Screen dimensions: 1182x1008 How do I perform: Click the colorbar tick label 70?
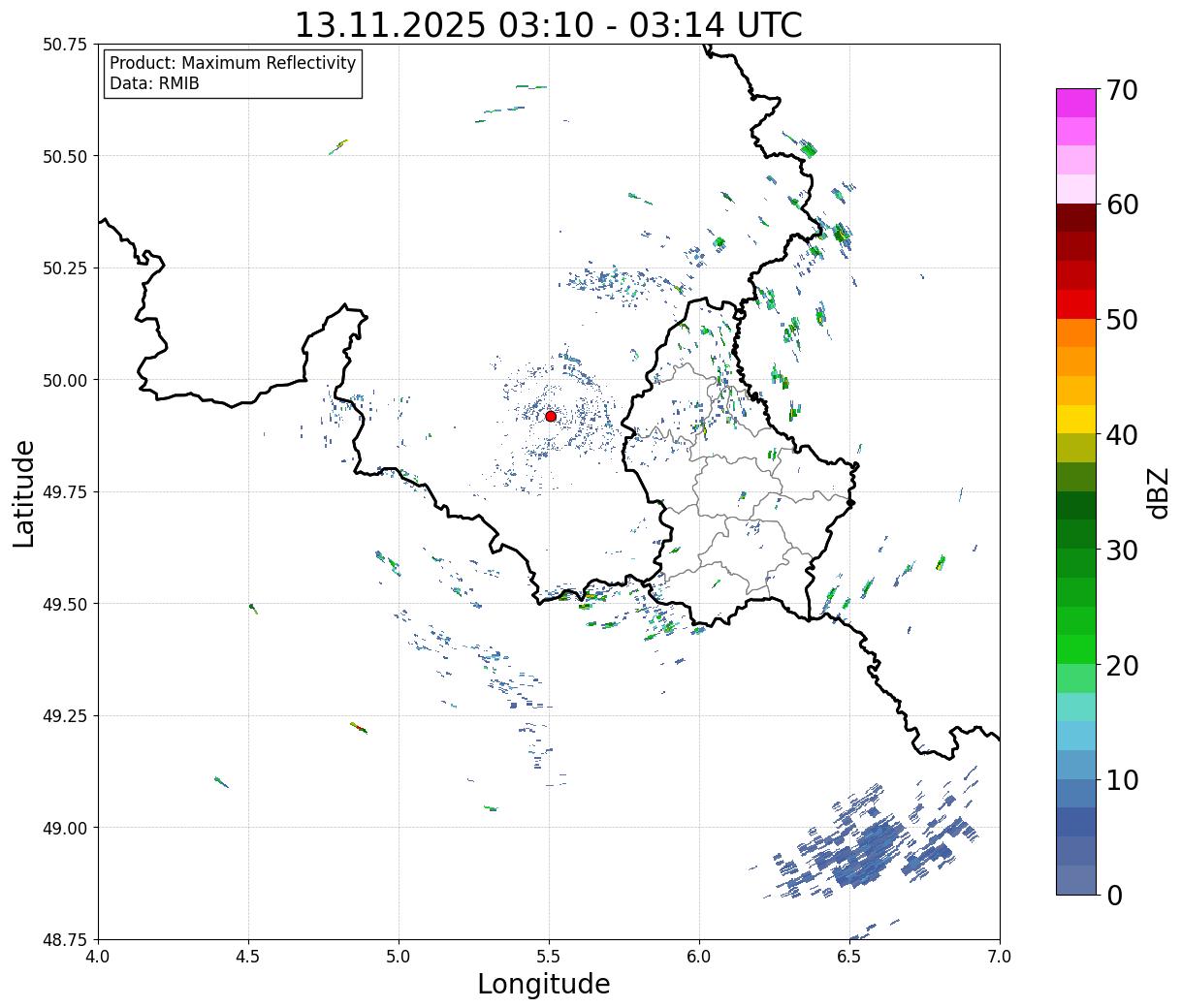[x=1122, y=90]
